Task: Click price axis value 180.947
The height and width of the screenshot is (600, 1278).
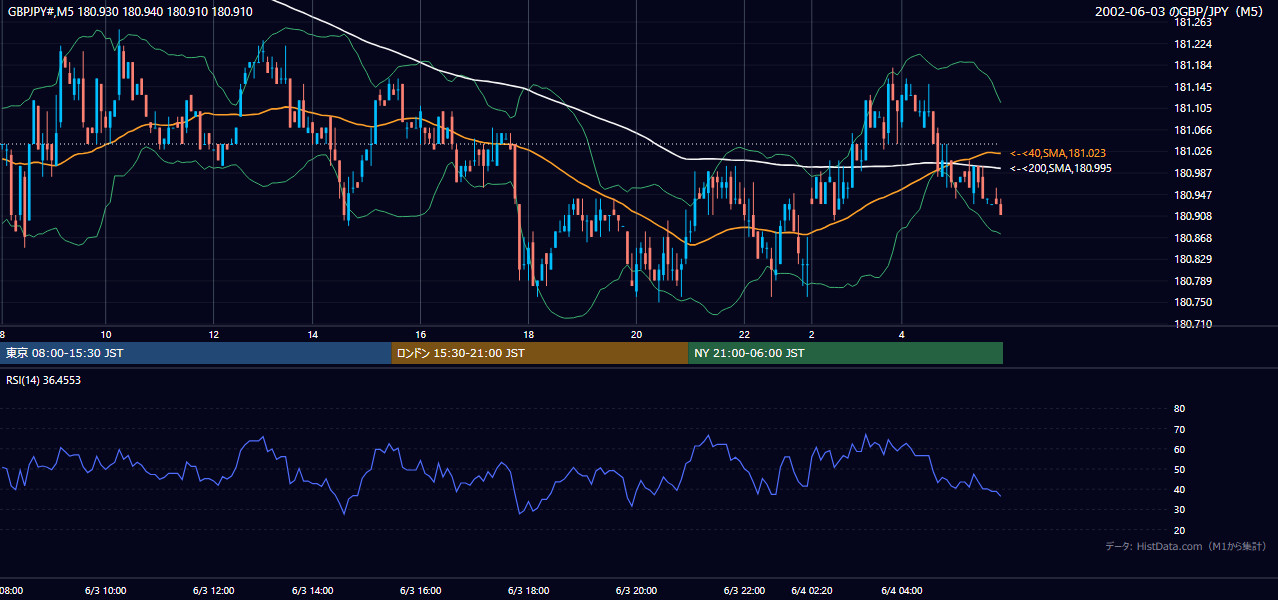Action: coord(1193,195)
